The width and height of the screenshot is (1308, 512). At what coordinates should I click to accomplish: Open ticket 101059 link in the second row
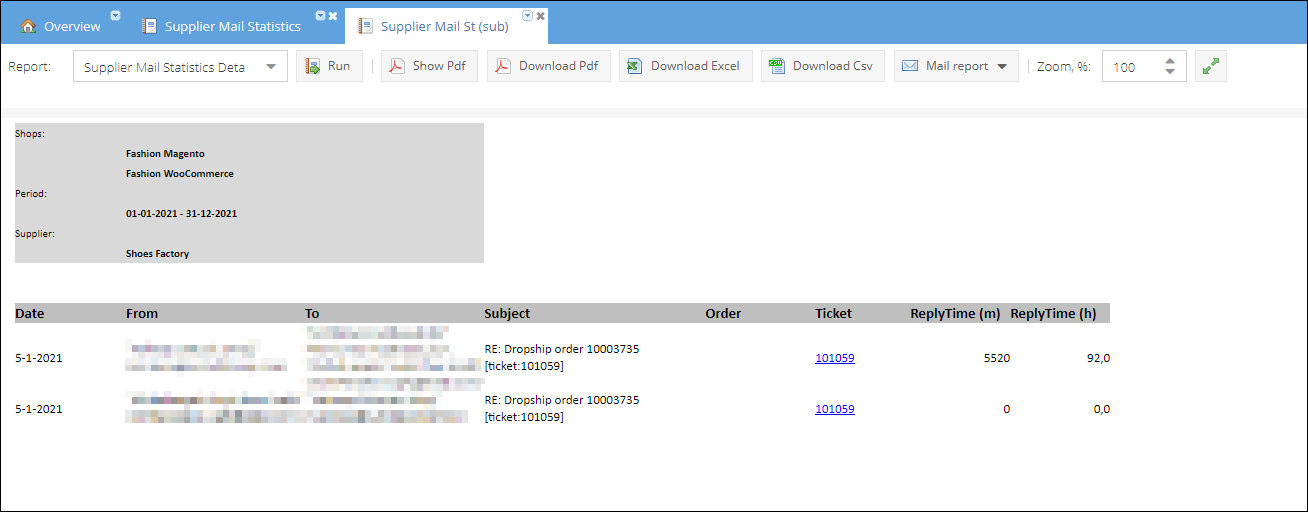coord(835,408)
